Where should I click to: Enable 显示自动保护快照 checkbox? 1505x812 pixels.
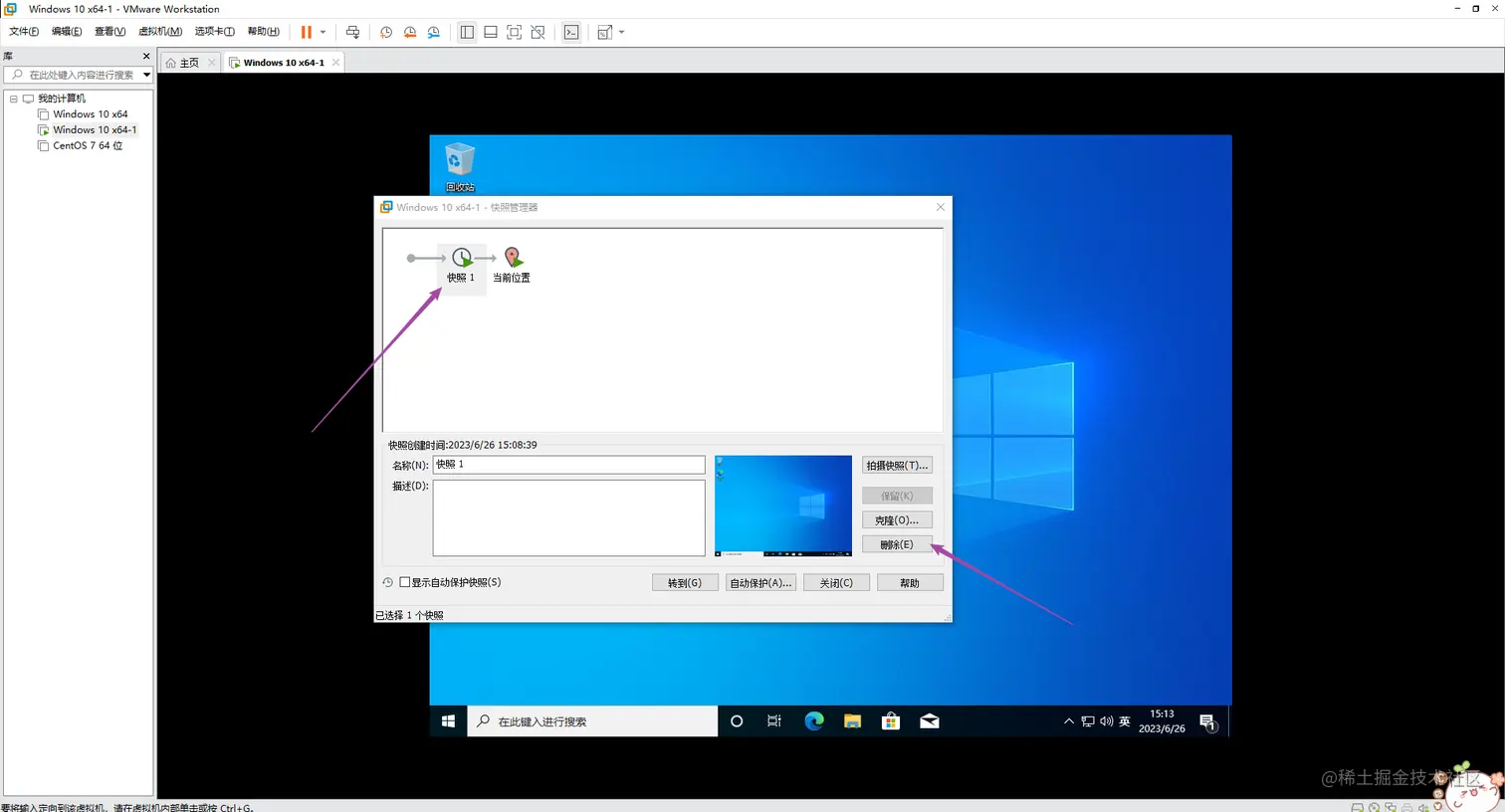pyautogui.click(x=405, y=582)
